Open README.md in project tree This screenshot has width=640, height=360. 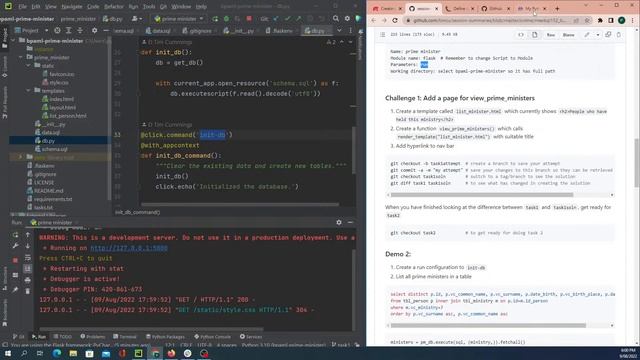coord(44,191)
